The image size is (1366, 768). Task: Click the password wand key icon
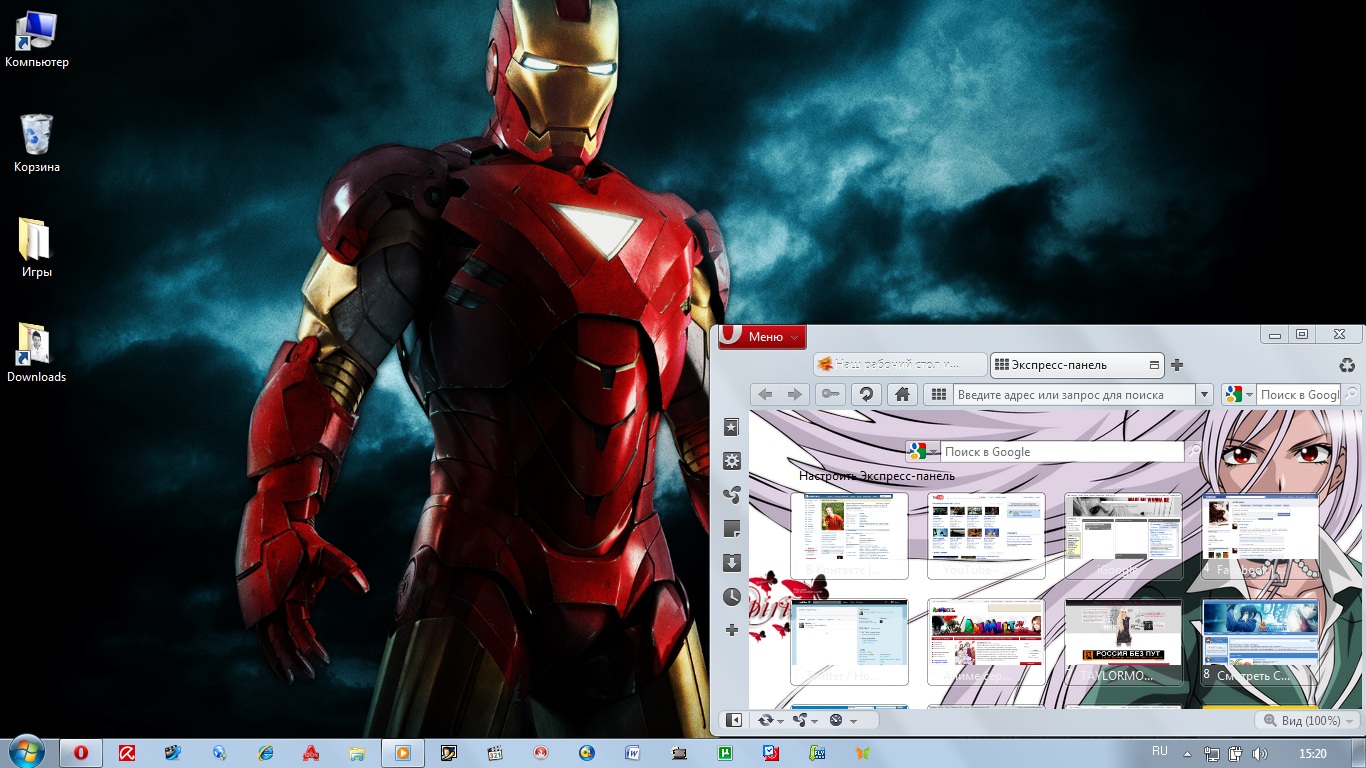[830, 395]
